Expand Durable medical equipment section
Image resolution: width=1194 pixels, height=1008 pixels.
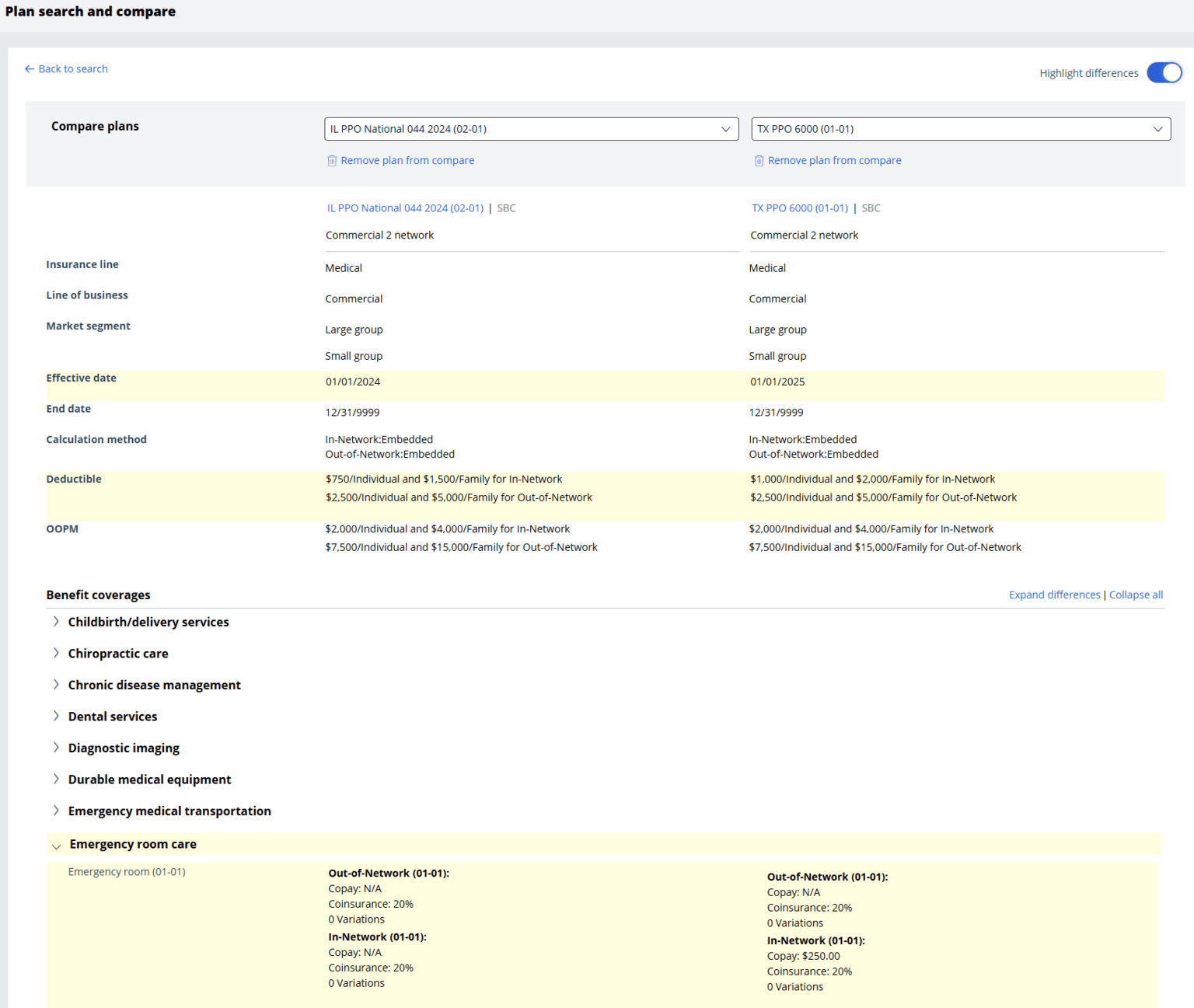pos(56,780)
